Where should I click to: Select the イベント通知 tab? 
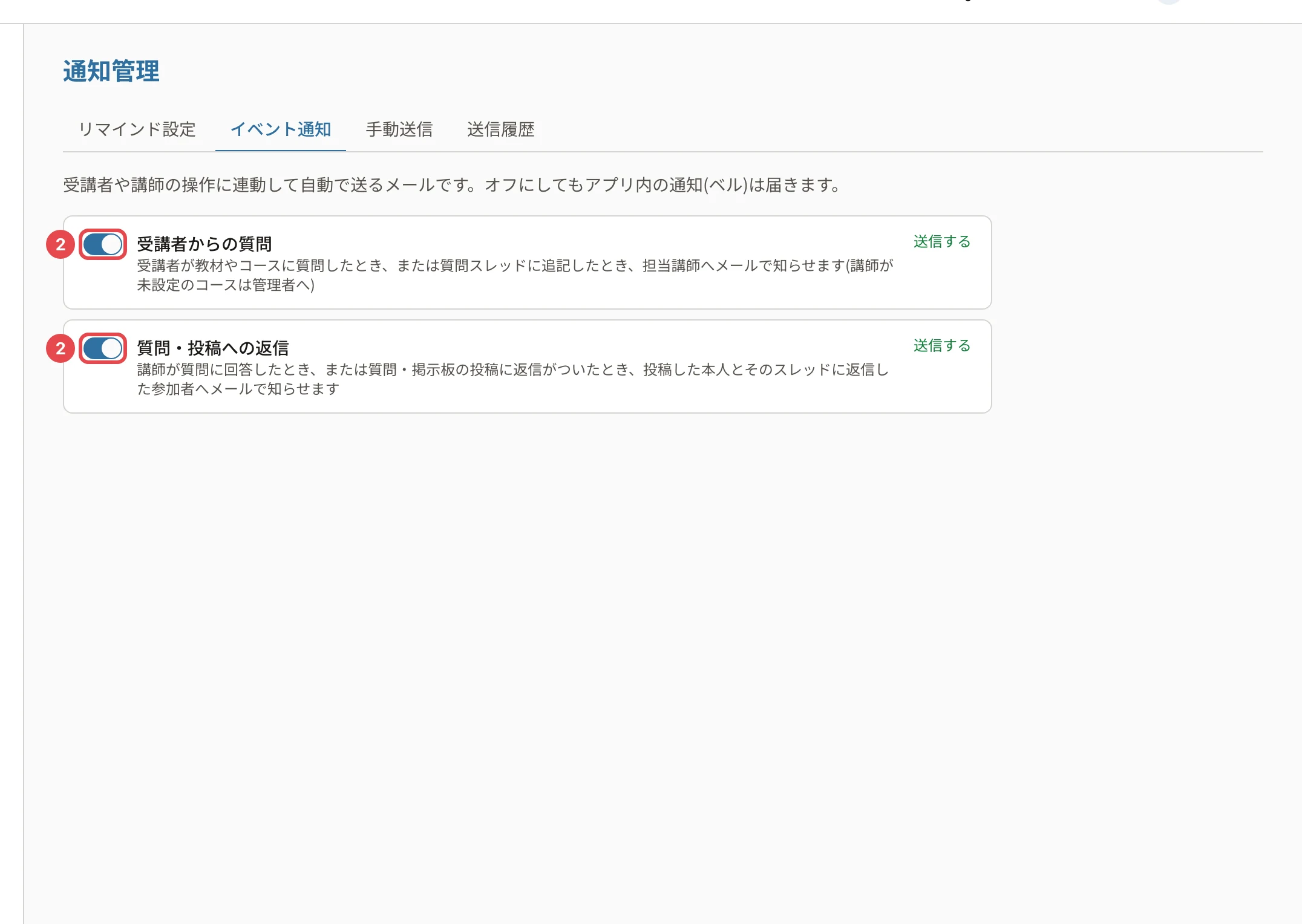click(x=281, y=129)
